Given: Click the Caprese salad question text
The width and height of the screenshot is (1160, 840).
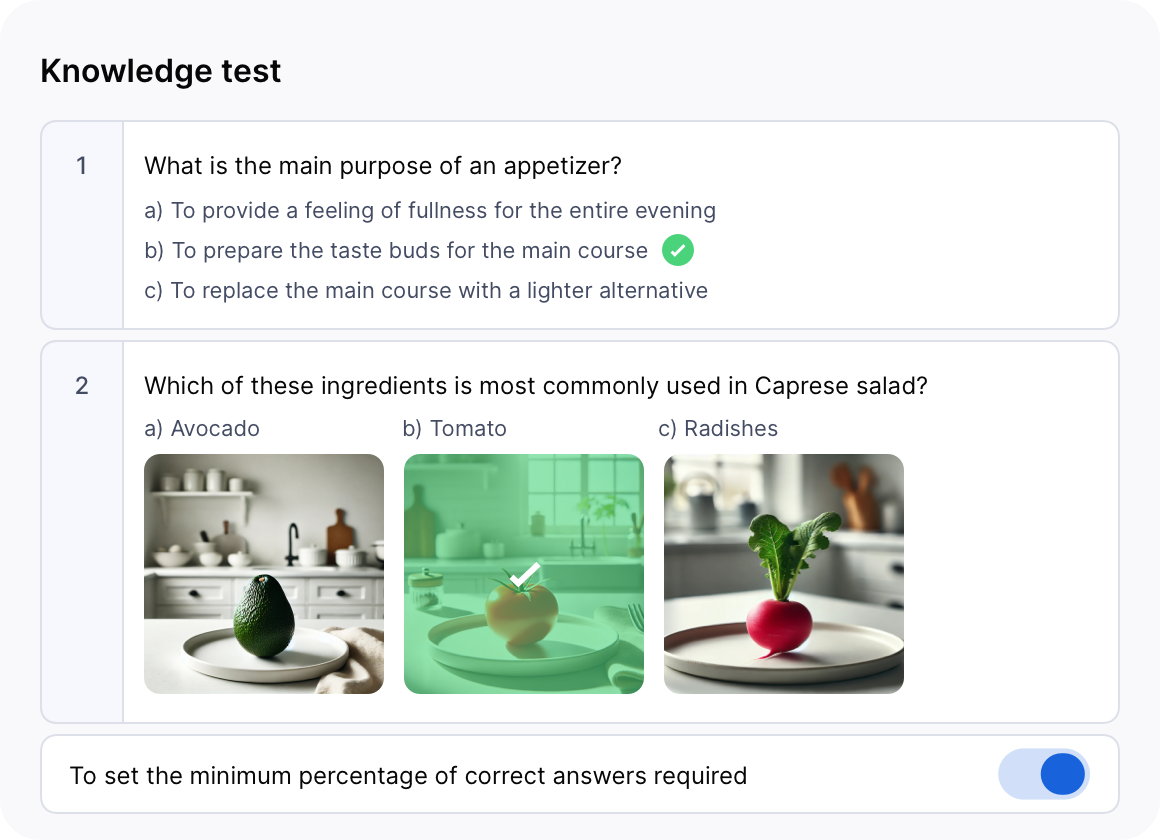Looking at the screenshot, I should [536, 386].
